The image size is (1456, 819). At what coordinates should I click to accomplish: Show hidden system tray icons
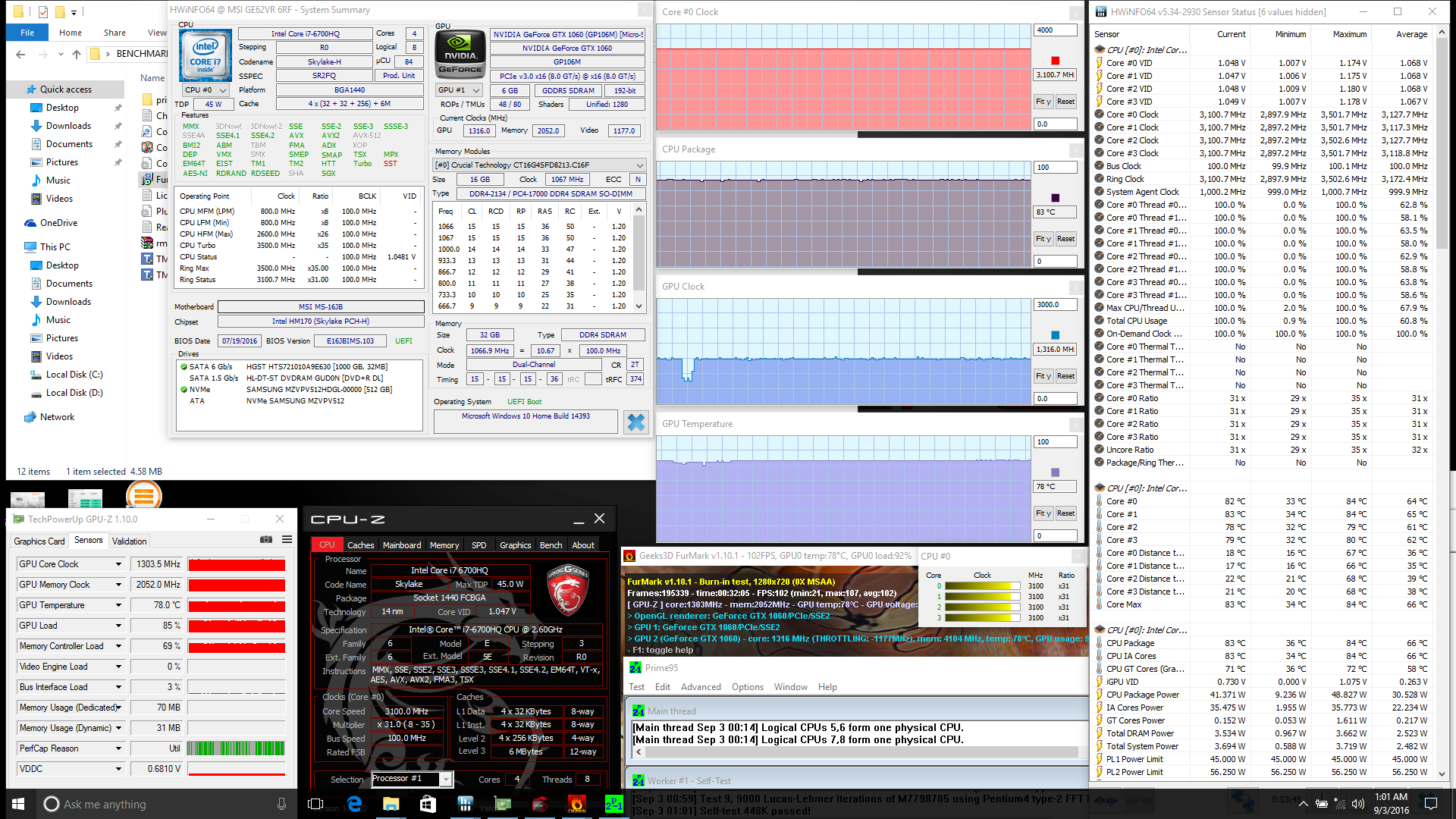coord(1303,804)
